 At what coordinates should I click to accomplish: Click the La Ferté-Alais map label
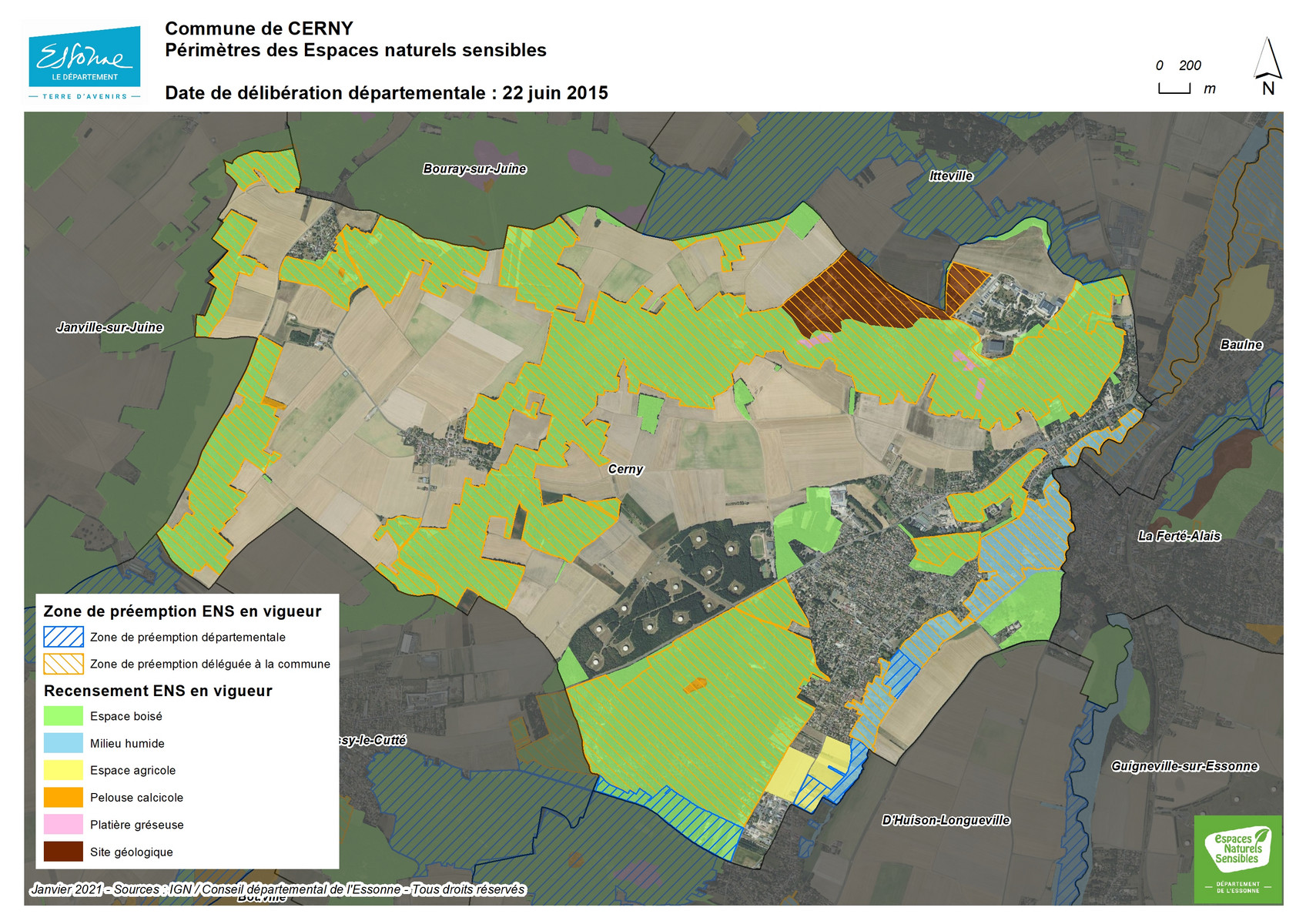[1179, 536]
